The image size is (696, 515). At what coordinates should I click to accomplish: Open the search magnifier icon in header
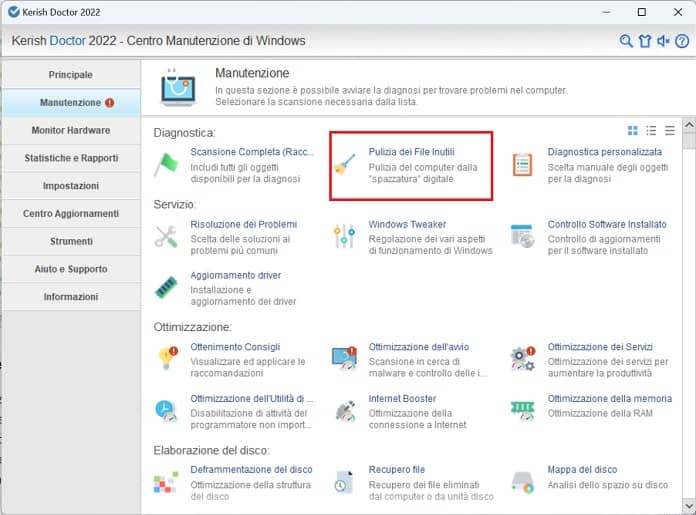click(626, 41)
